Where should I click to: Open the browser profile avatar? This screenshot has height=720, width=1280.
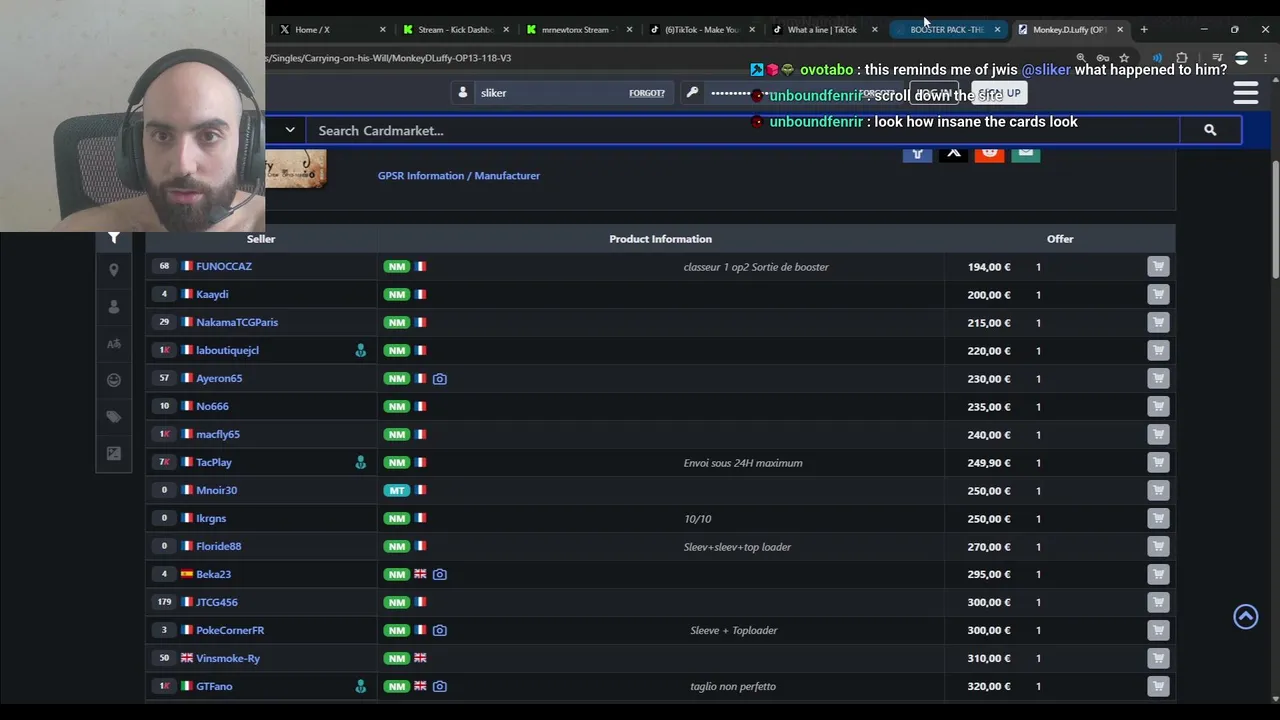pos(1241,58)
